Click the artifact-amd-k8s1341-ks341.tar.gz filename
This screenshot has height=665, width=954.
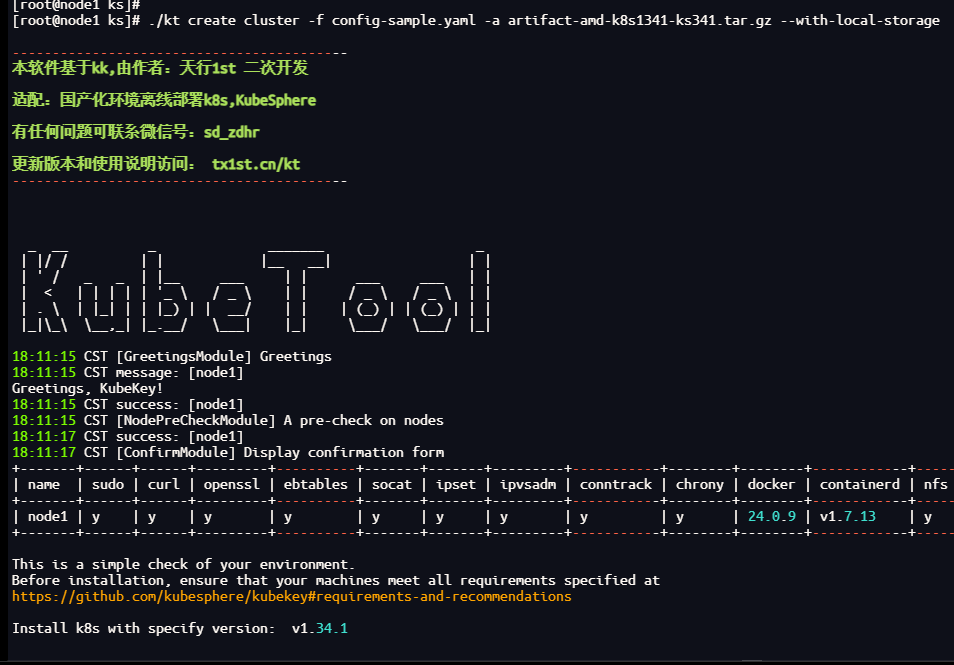(639, 21)
